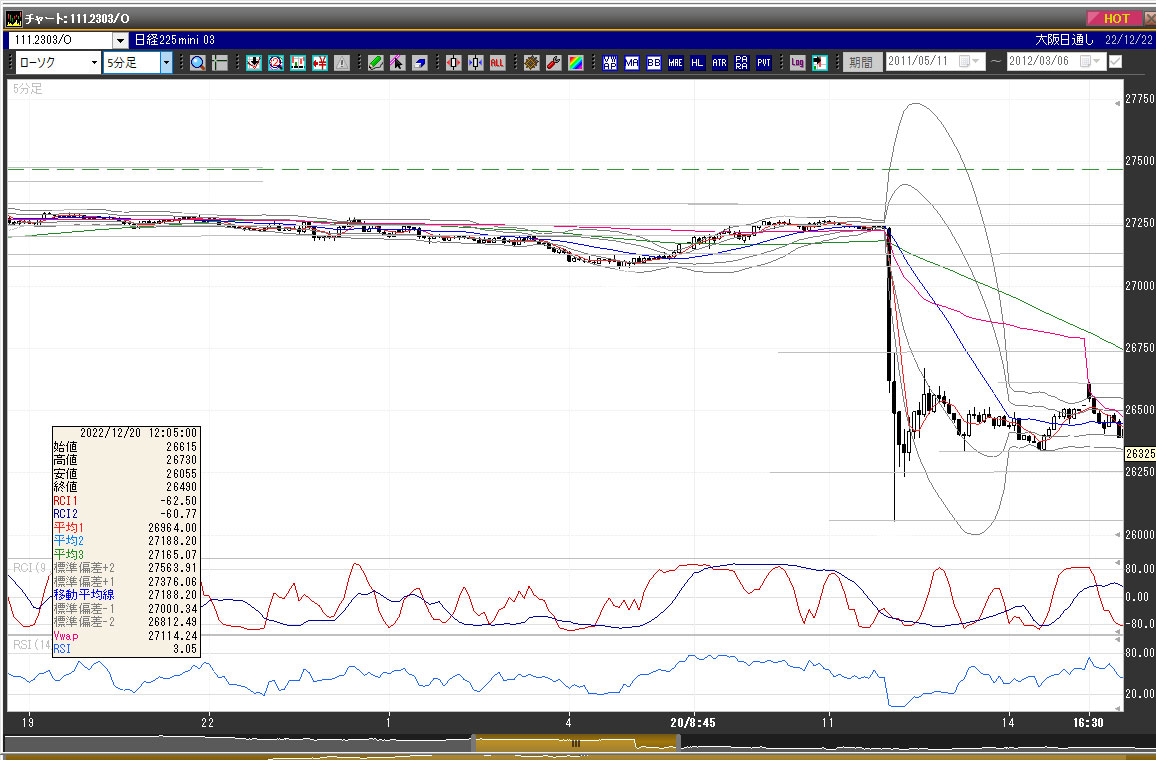
Task: Click the red candle width-expand icon
Action: click(x=453, y=63)
